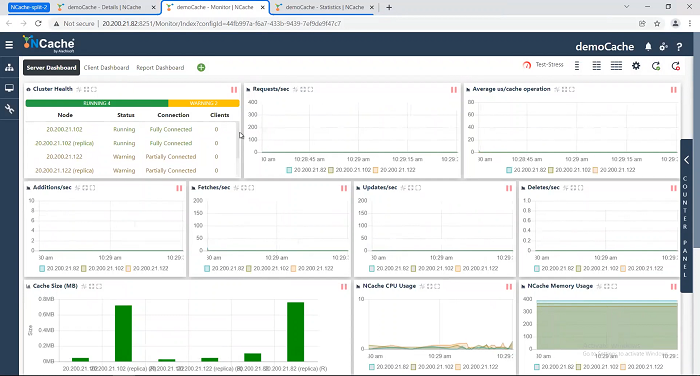The image size is (700, 376).
Task: Switch to demoCache - Statistics browser tab
Action: (x=325, y=7)
